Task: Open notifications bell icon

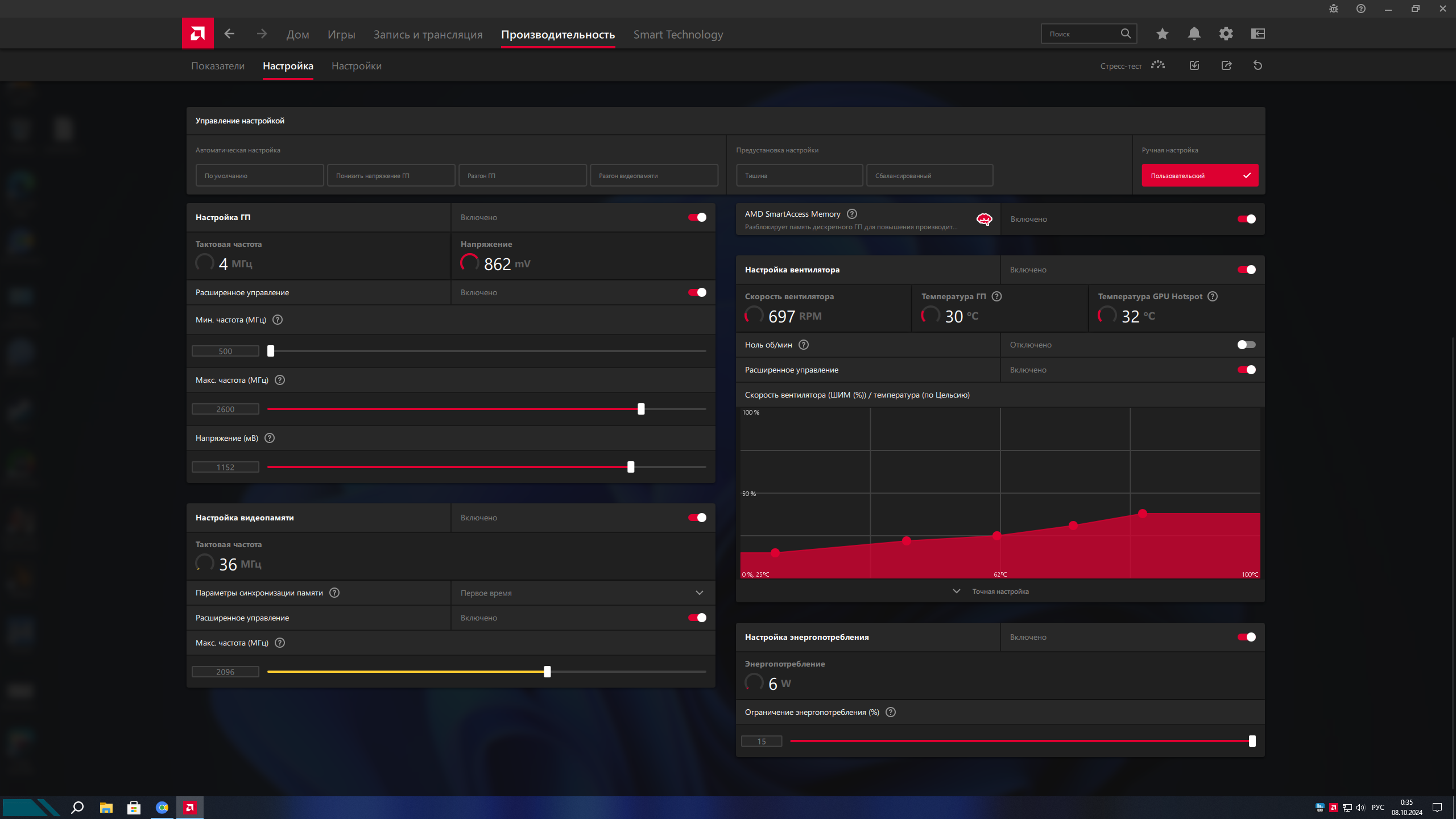Action: point(1194,34)
